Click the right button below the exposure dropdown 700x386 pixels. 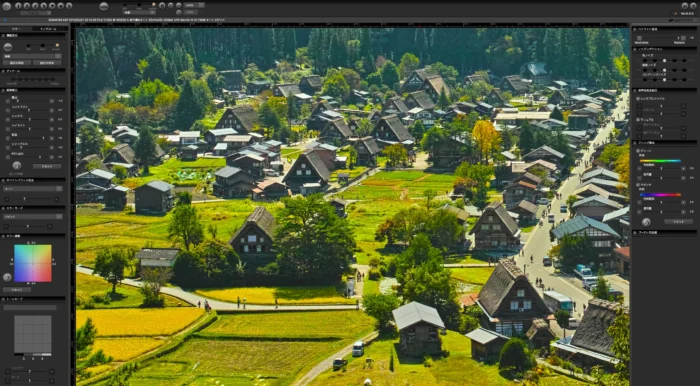point(47,63)
